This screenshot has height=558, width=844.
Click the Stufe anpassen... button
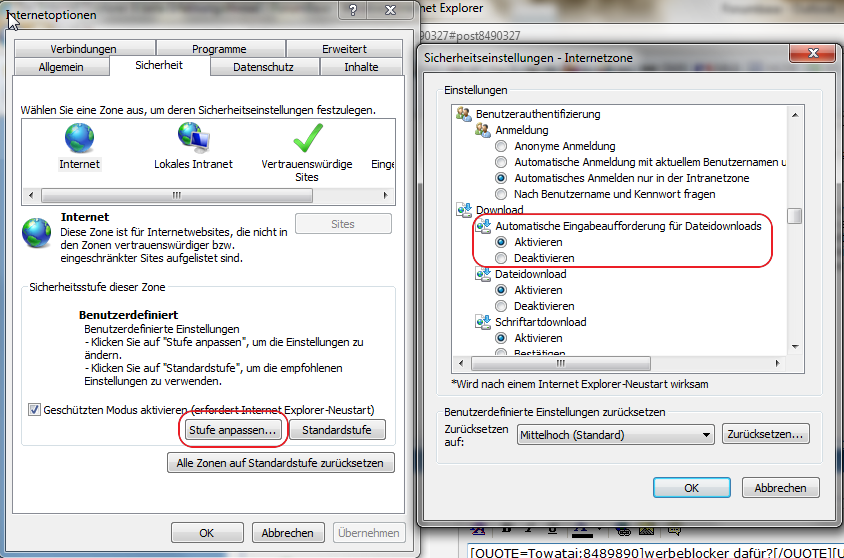tap(233, 430)
